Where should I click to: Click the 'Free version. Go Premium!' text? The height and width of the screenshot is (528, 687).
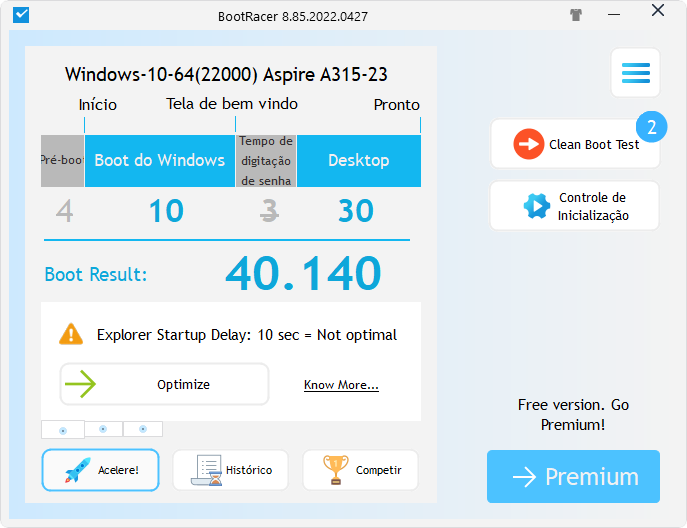pyautogui.click(x=573, y=415)
